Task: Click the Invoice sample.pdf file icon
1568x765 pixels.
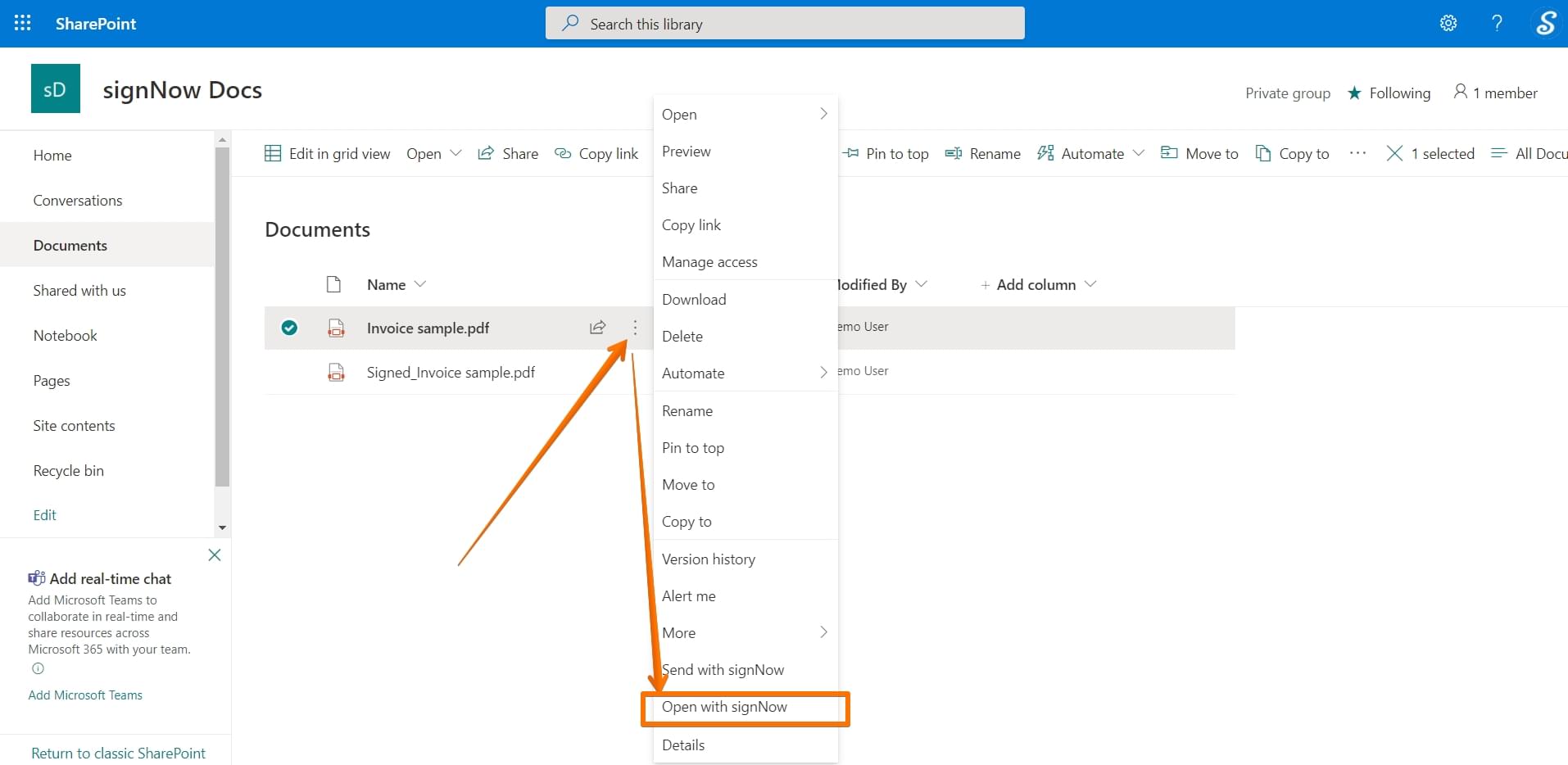Action: point(336,328)
